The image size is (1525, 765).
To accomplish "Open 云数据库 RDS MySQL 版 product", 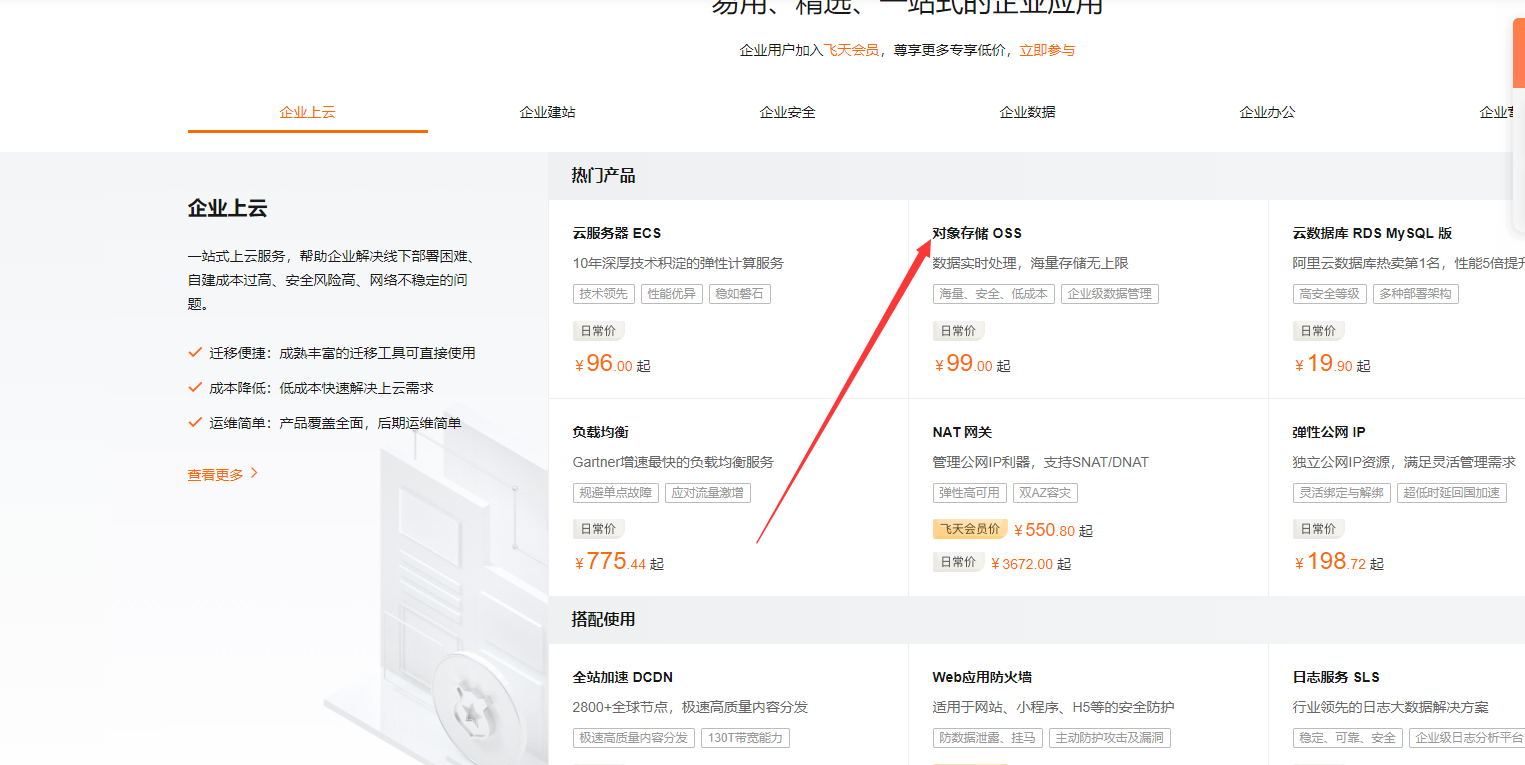I will 1372,233.
